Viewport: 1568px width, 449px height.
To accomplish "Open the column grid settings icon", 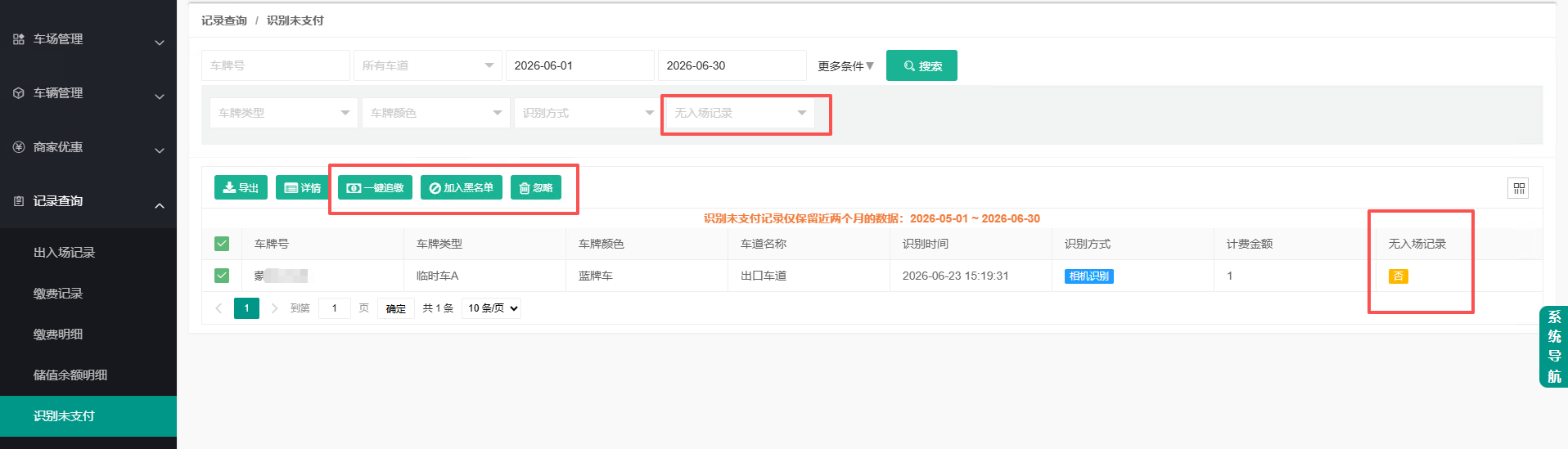I will click(1519, 189).
